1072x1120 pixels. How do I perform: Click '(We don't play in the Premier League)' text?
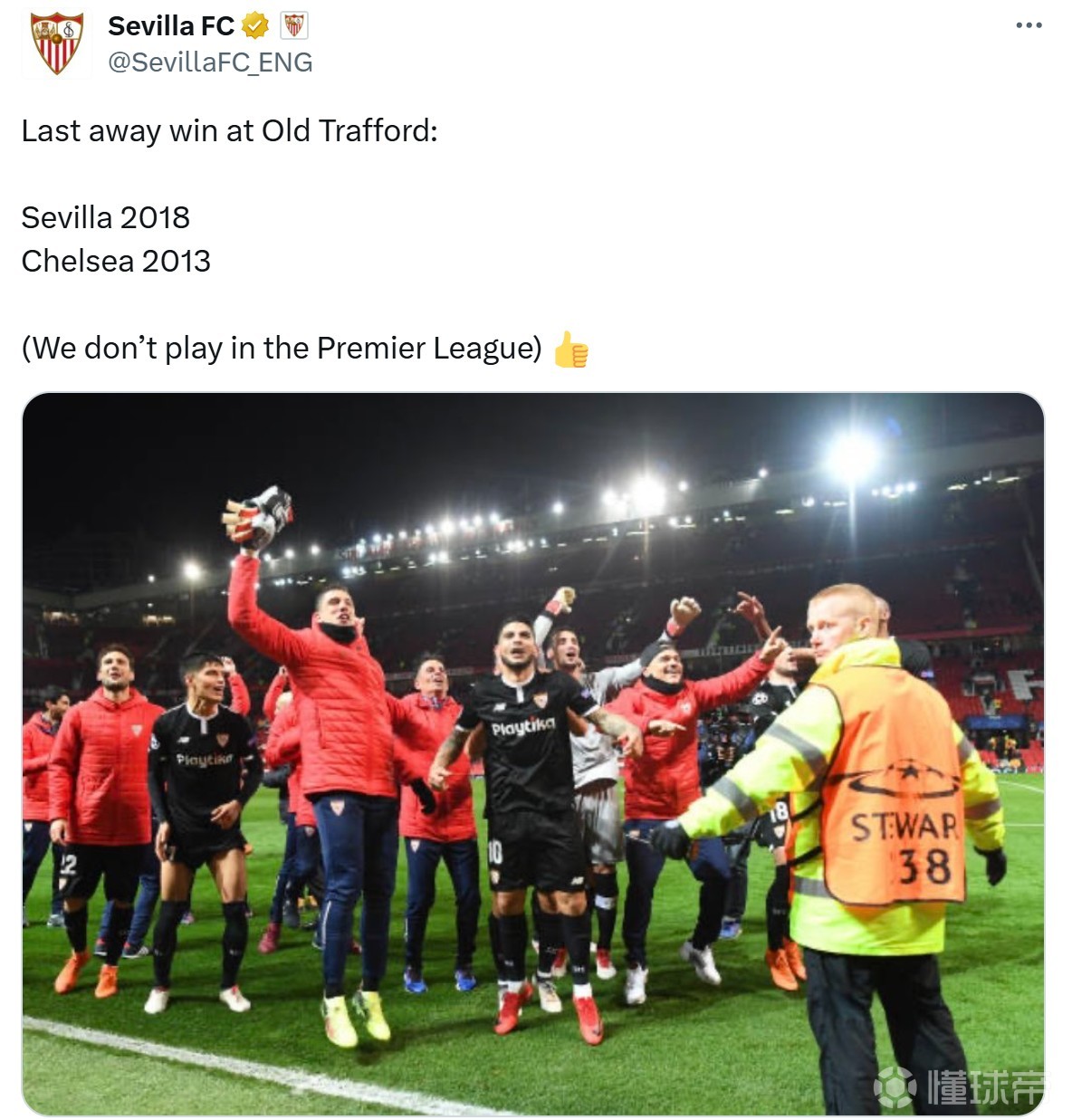(282, 349)
